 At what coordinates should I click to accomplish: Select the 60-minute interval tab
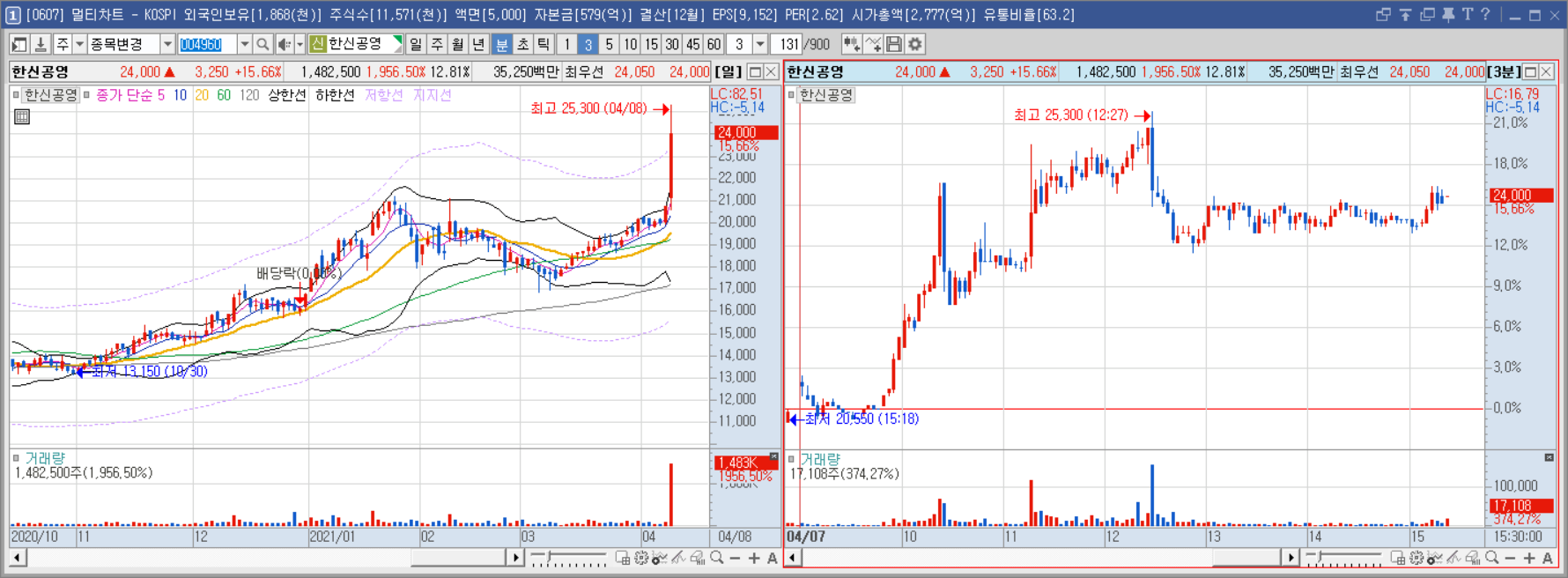coord(714,44)
